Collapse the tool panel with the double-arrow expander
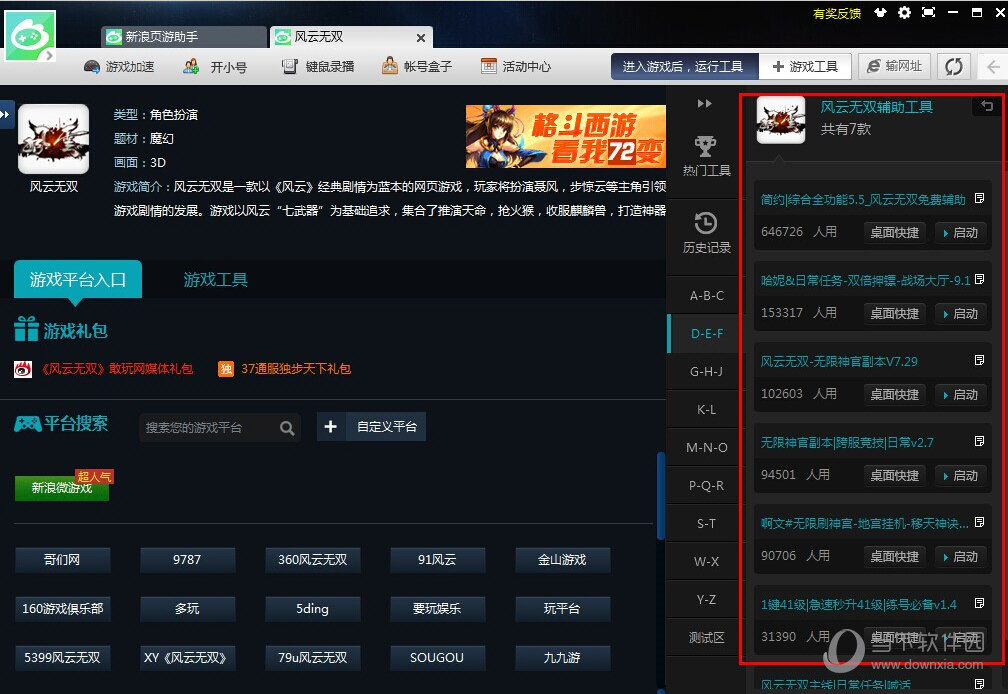This screenshot has width=1008, height=694. click(x=704, y=103)
